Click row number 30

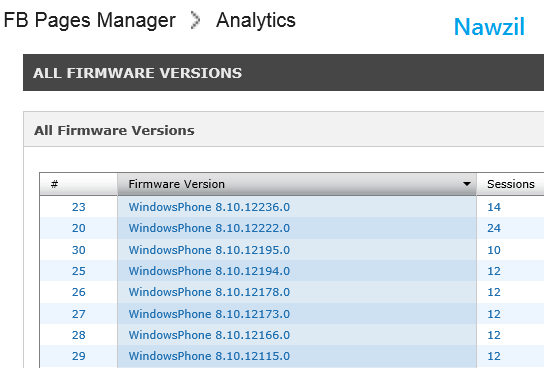point(79,250)
